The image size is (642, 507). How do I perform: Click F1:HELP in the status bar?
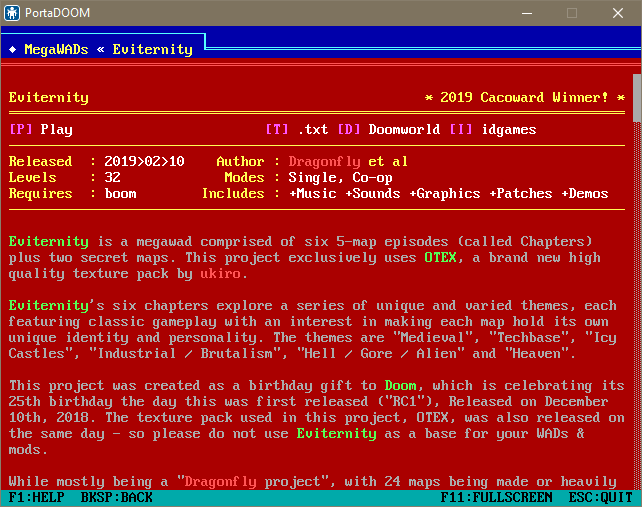(36, 498)
